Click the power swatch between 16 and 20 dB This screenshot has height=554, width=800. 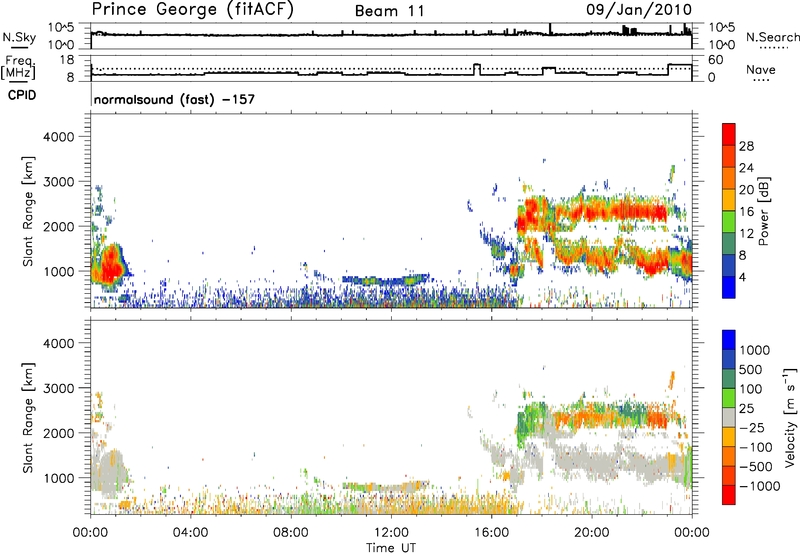click(729, 199)
